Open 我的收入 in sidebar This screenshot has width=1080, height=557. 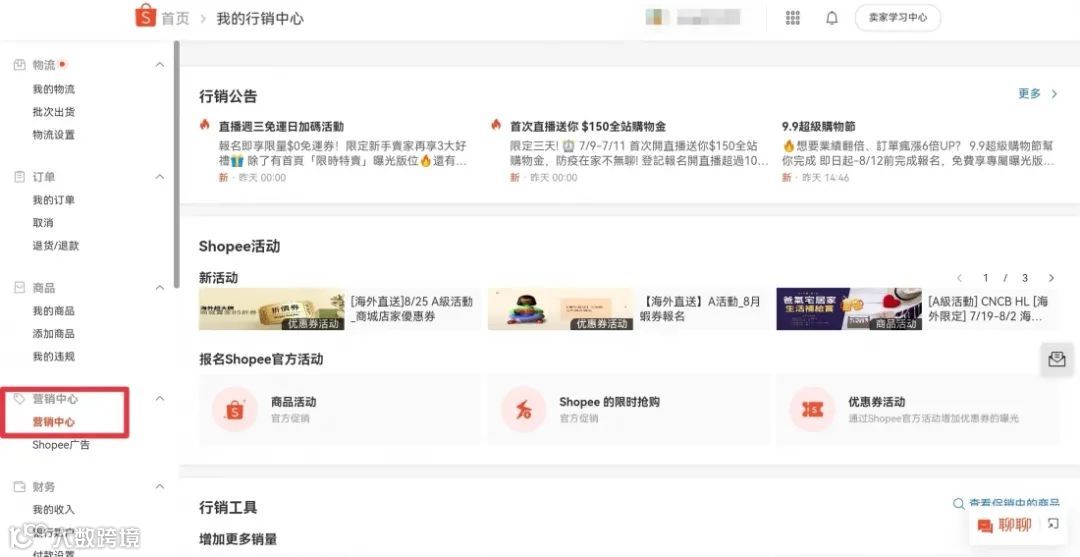(x=54, y=510)
